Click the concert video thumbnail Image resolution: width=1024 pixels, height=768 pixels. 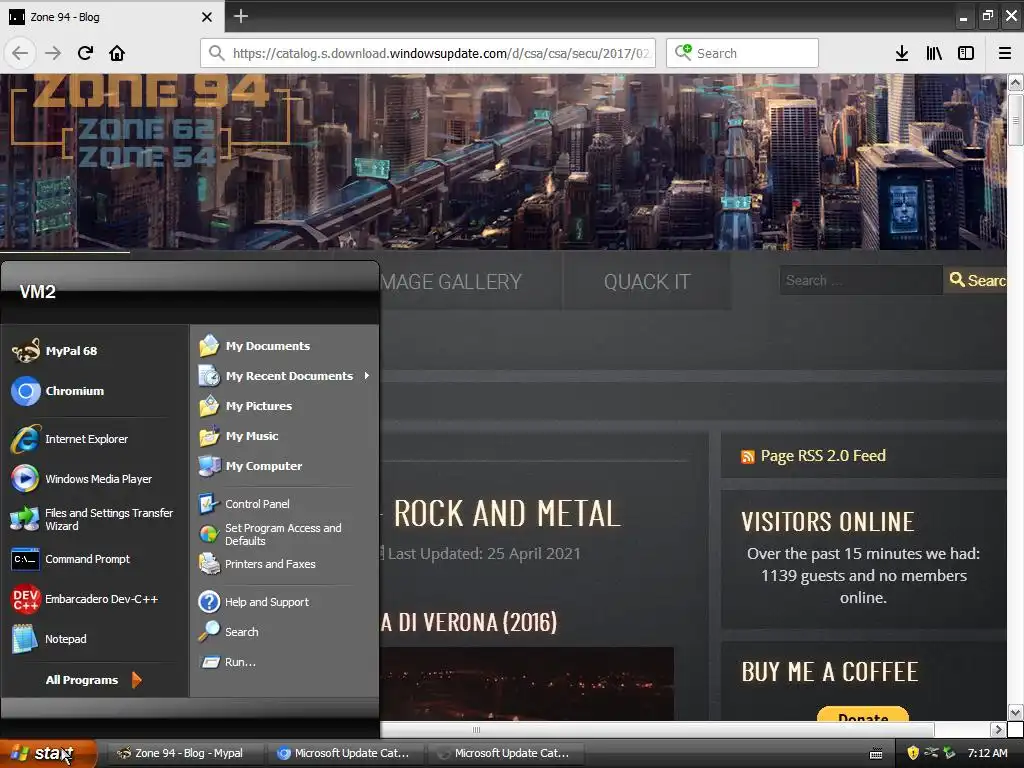pos(526,684)
